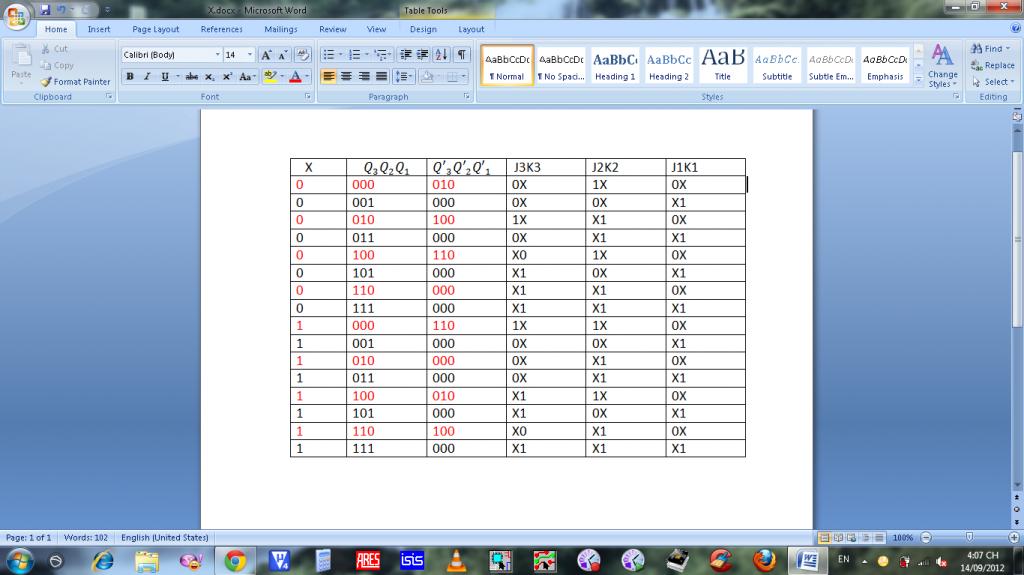1024x575 pixels.
Task: Open VLC media player from taskbar
Action: [x=456, y=561]
